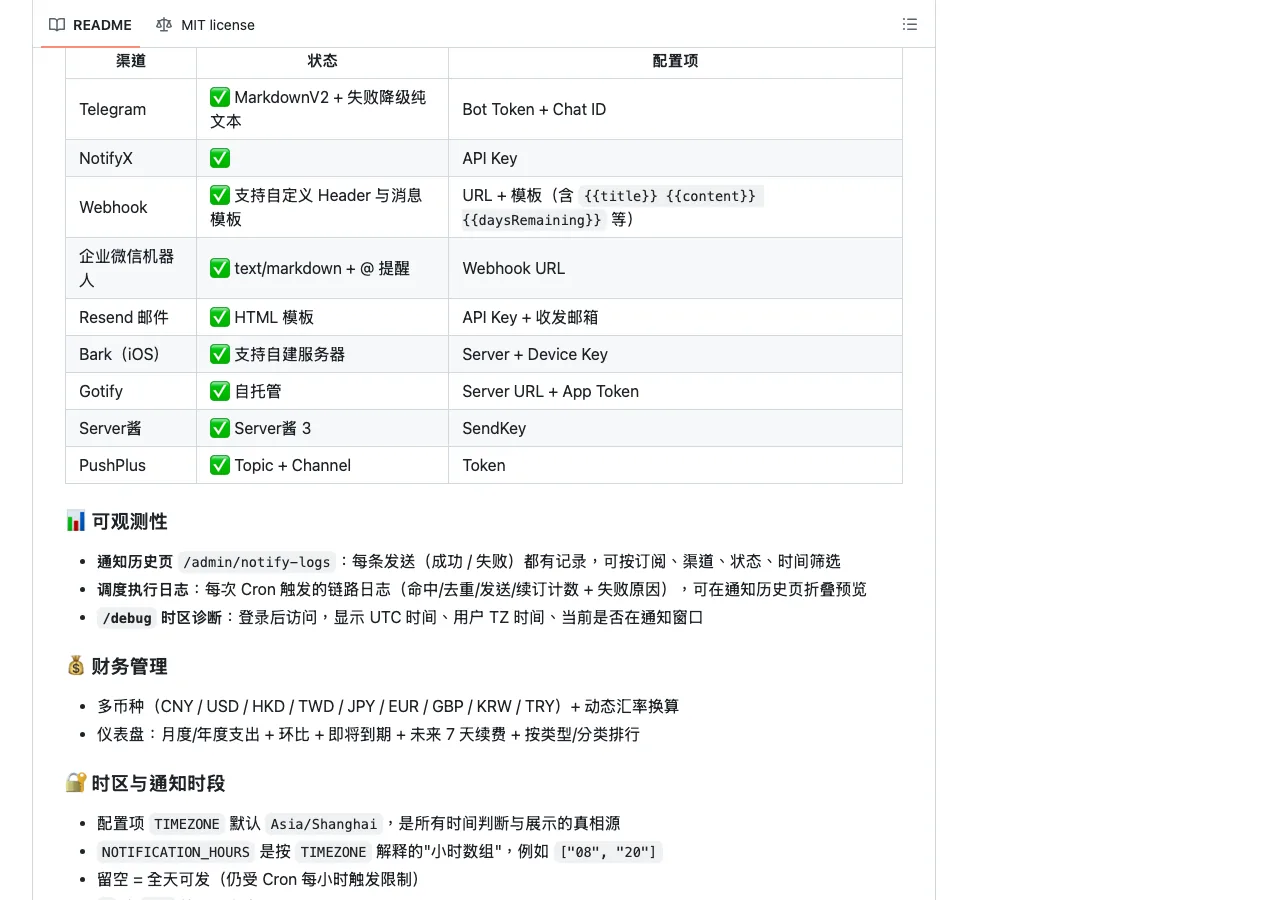1280x900 pixels.
Task: Click the Webhook URL cell
Action: (675, 268)
